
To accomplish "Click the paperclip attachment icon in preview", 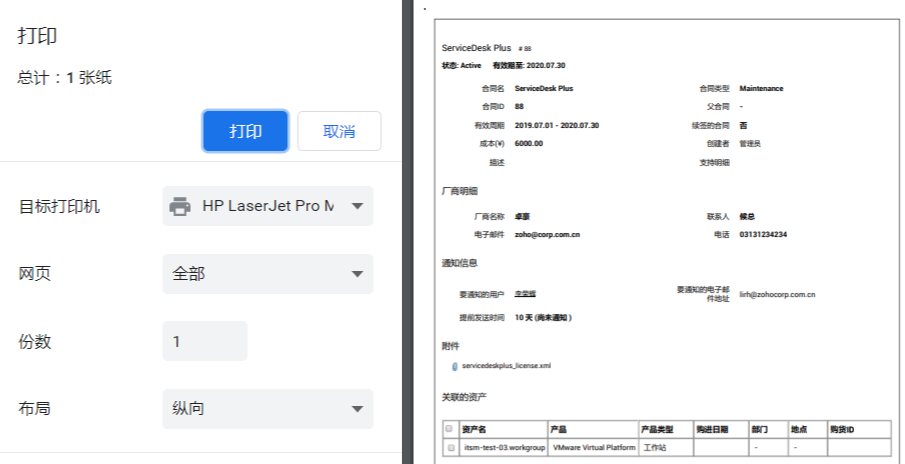I will (x=455, y=366).
